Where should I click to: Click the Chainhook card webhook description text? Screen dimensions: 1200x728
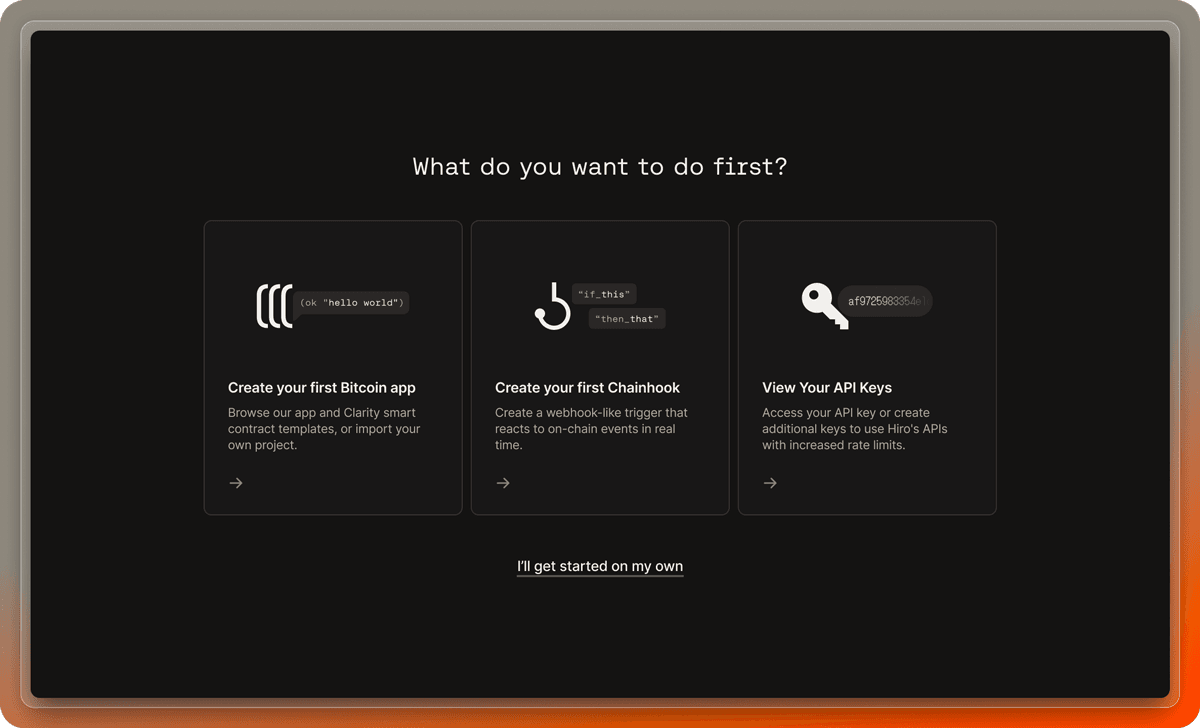(591, 428)
